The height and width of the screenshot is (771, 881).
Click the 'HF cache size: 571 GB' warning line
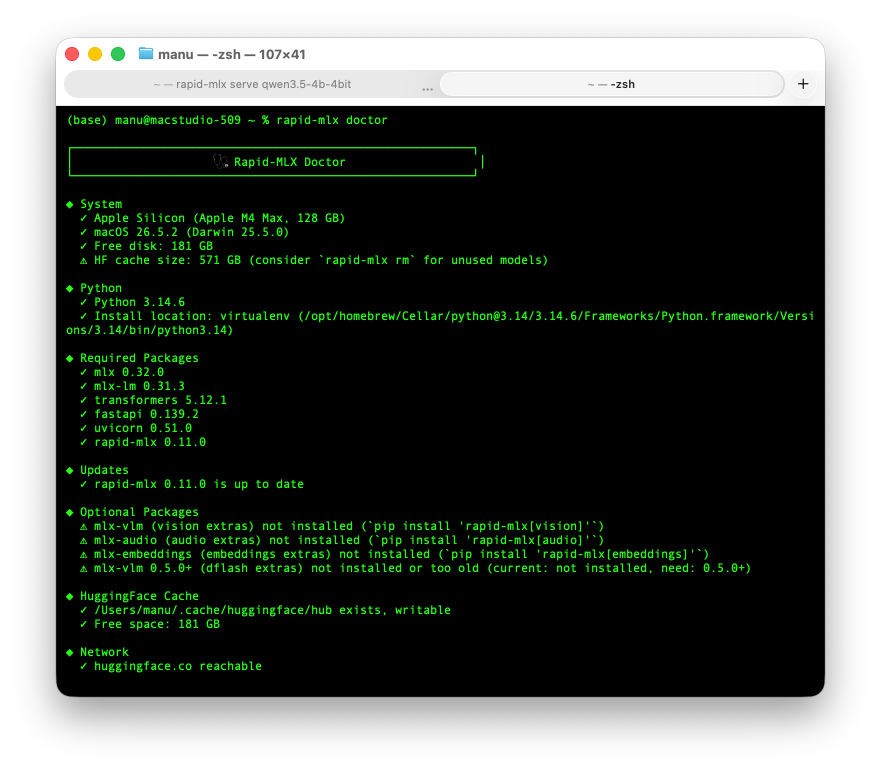321,260
